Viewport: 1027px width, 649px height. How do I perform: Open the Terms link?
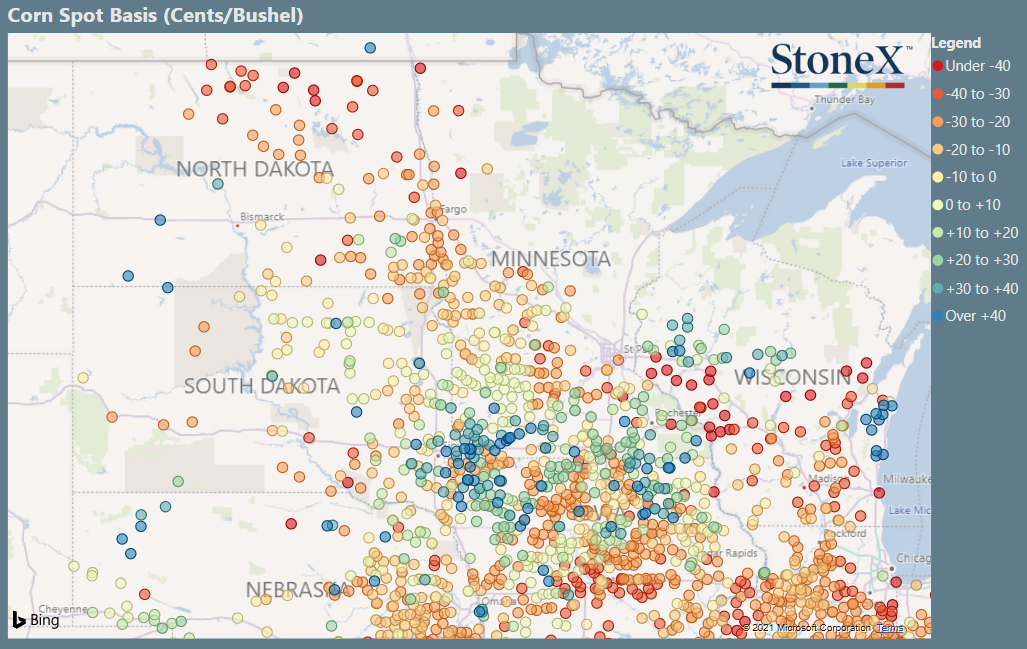890,628
